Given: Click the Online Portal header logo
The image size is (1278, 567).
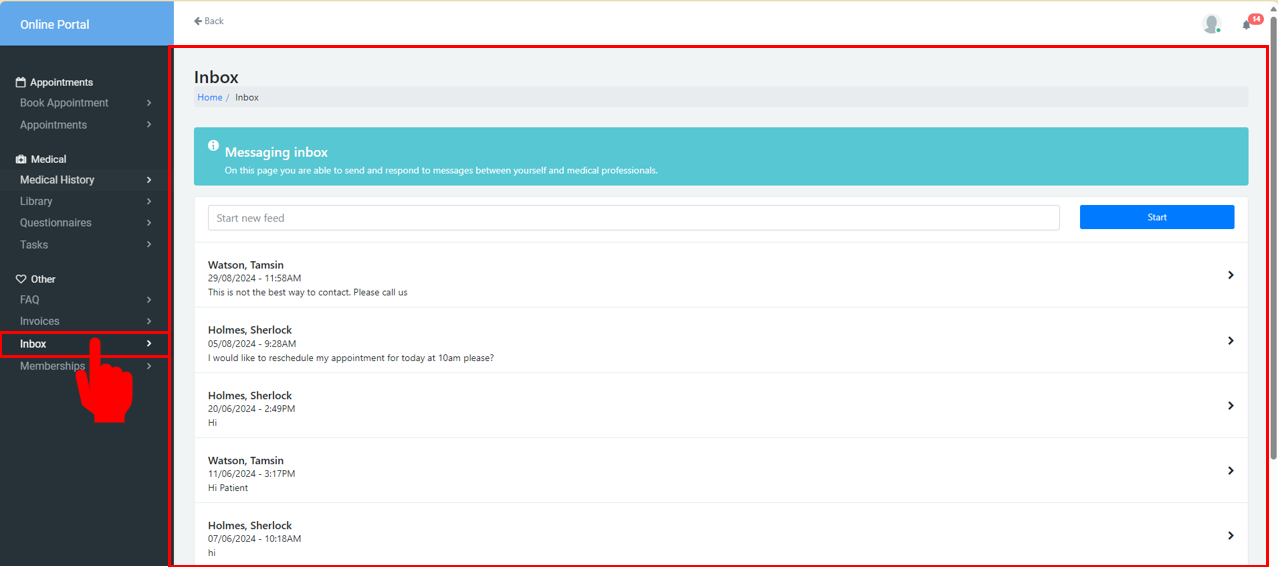Looking at the screenshot, I should coord(55,24).
